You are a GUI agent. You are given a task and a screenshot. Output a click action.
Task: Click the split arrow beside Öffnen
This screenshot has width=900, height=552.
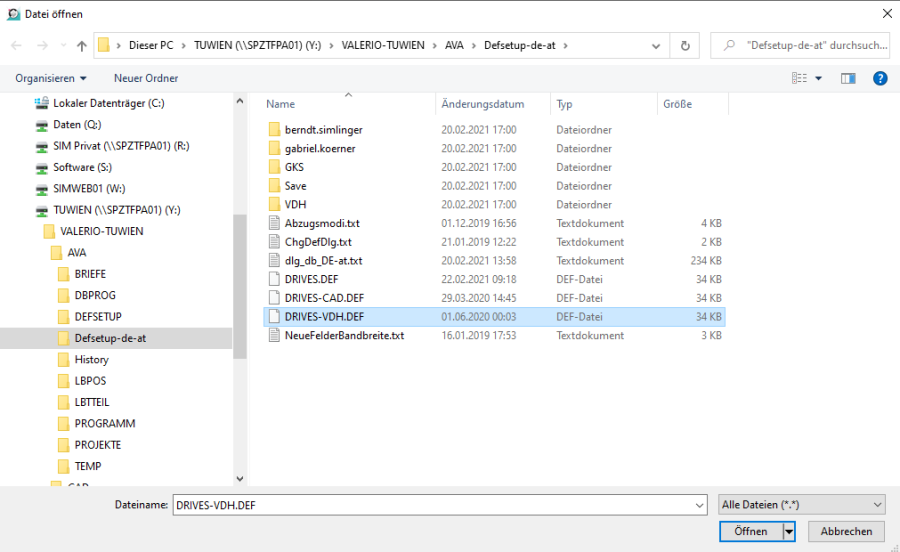[x=789, y=532]
